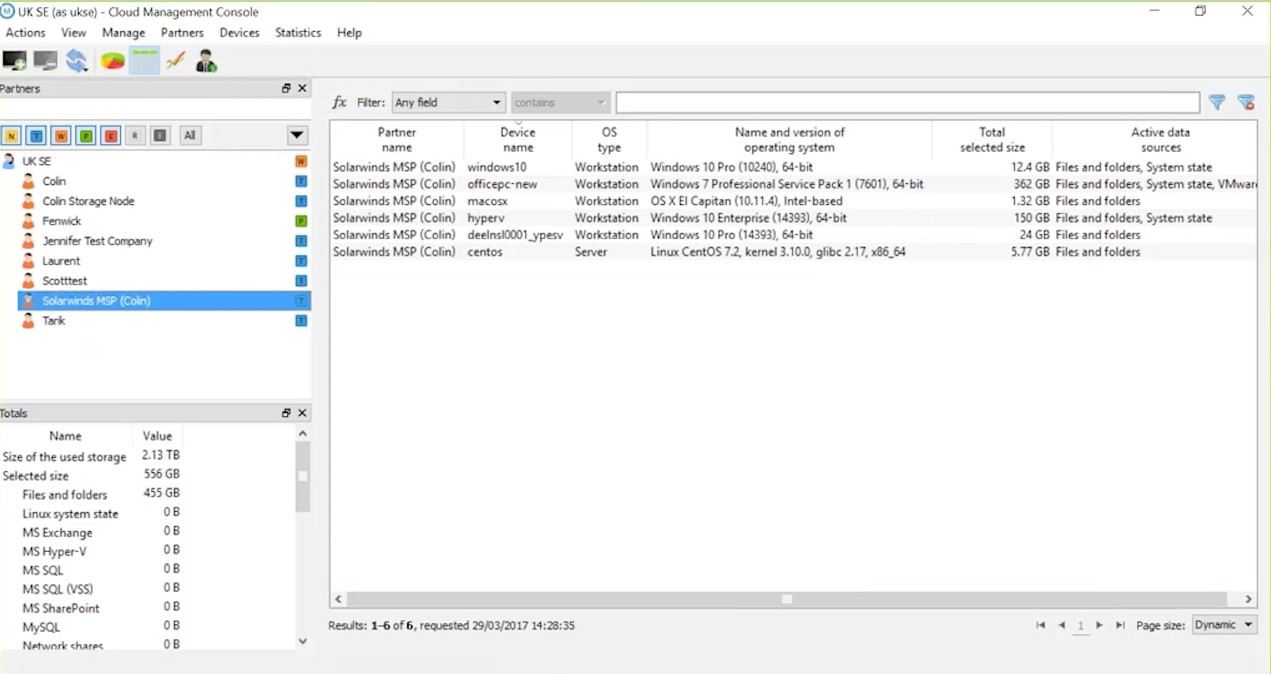1271x674 pixels.
Task: Click the horizontal scrollbar thumb in device table
Action: point(787,599)
